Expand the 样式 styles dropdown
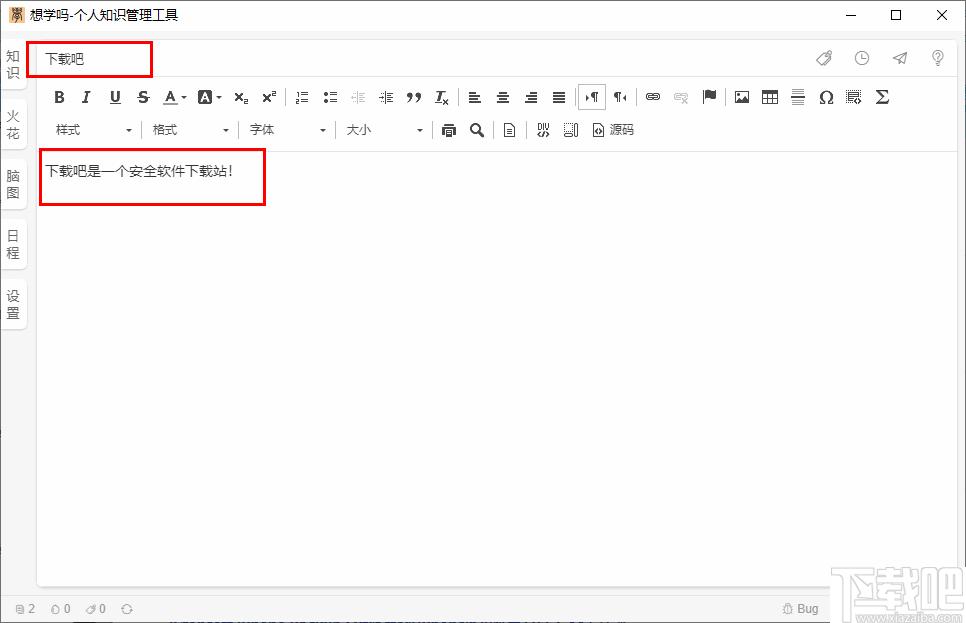 [94, 130]
